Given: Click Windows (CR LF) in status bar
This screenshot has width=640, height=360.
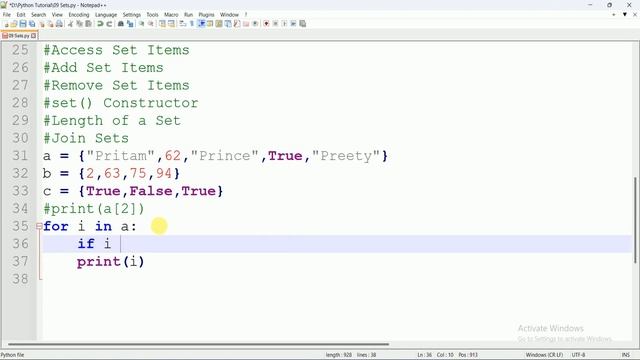Looking at the screenshot, I should pyautogui.click(x=544, y=355).
